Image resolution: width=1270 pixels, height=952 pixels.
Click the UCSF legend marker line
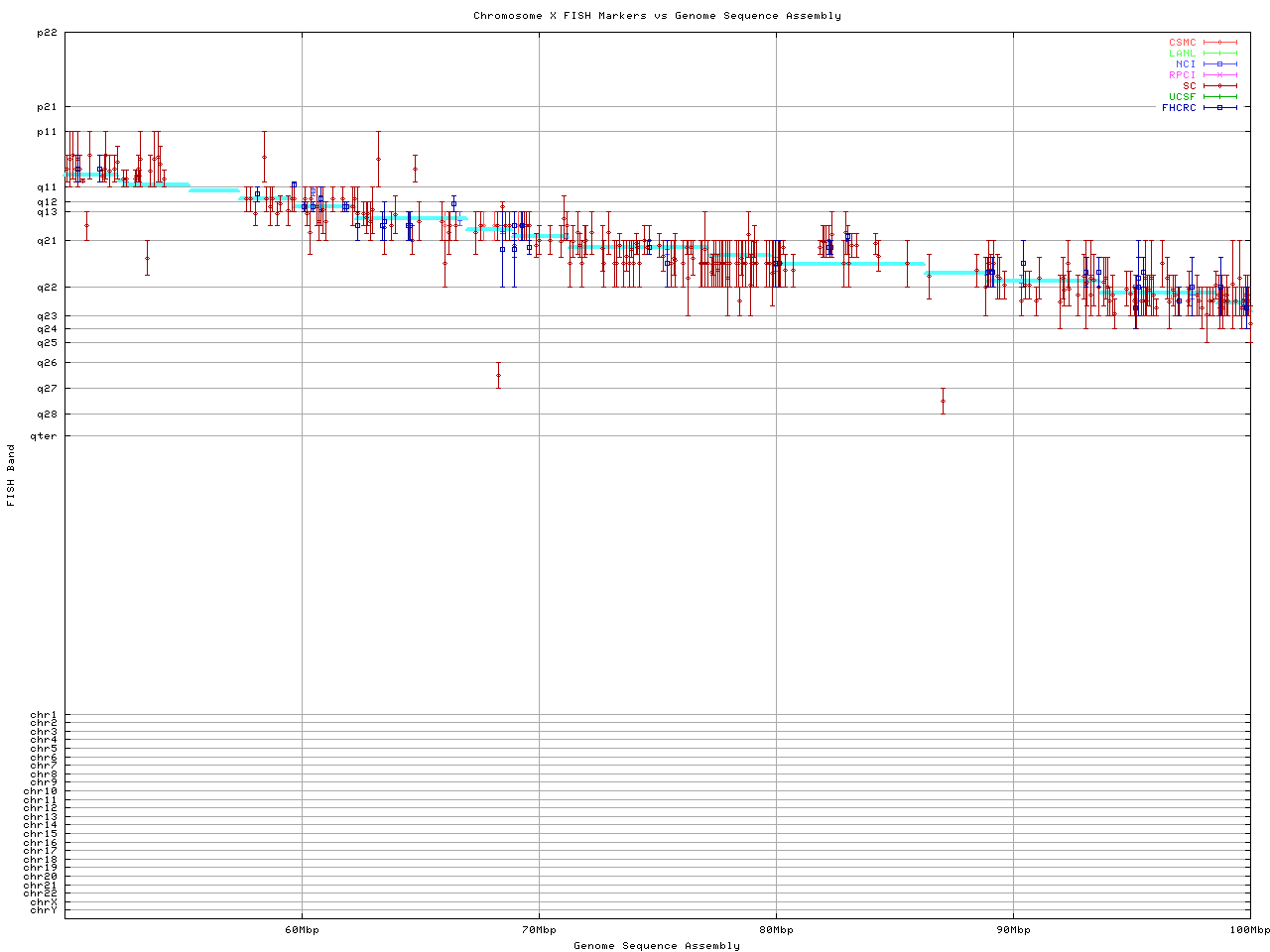(x=1219, y=97)
